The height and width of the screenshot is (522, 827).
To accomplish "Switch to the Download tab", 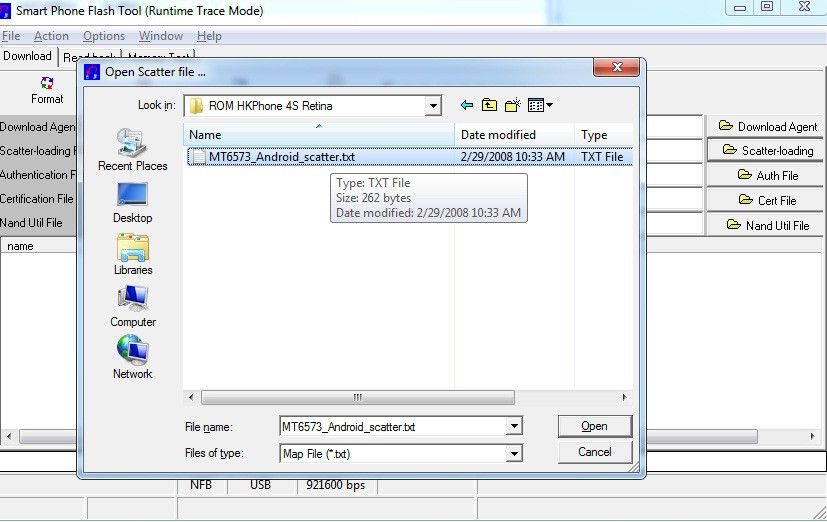I will click(27, 56).
